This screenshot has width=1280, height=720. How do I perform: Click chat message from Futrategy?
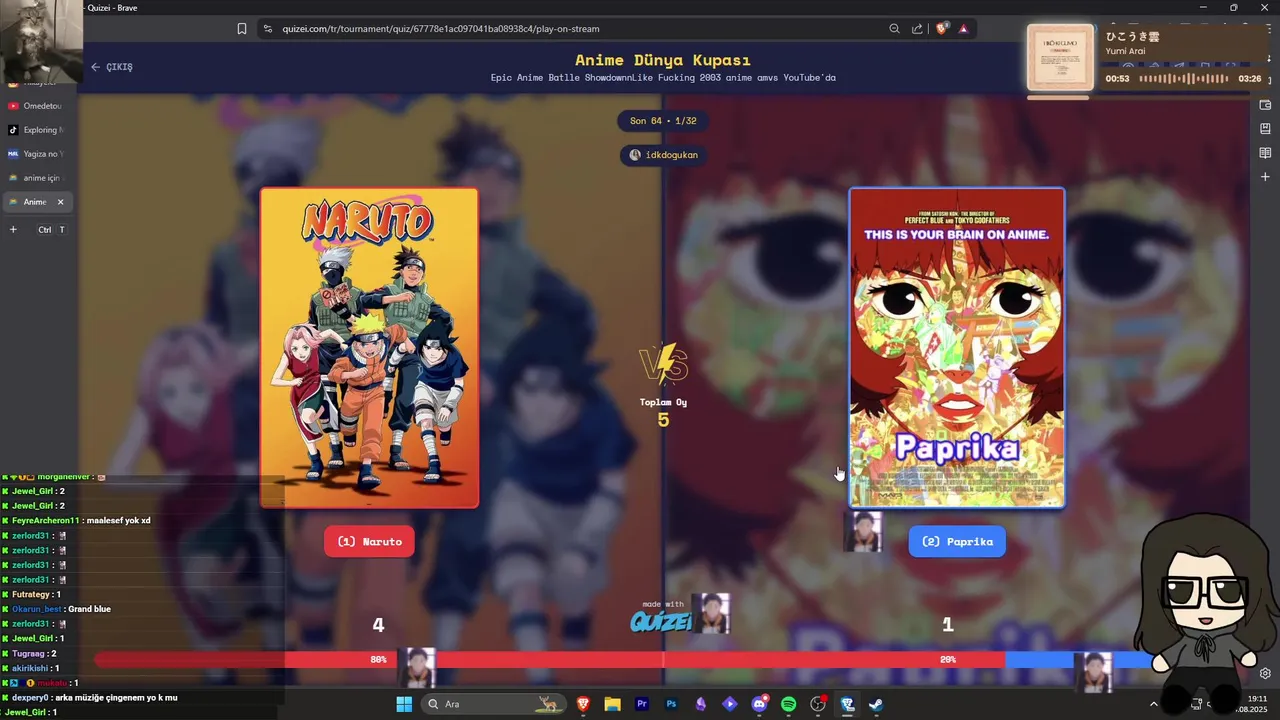tap(32, 594)
